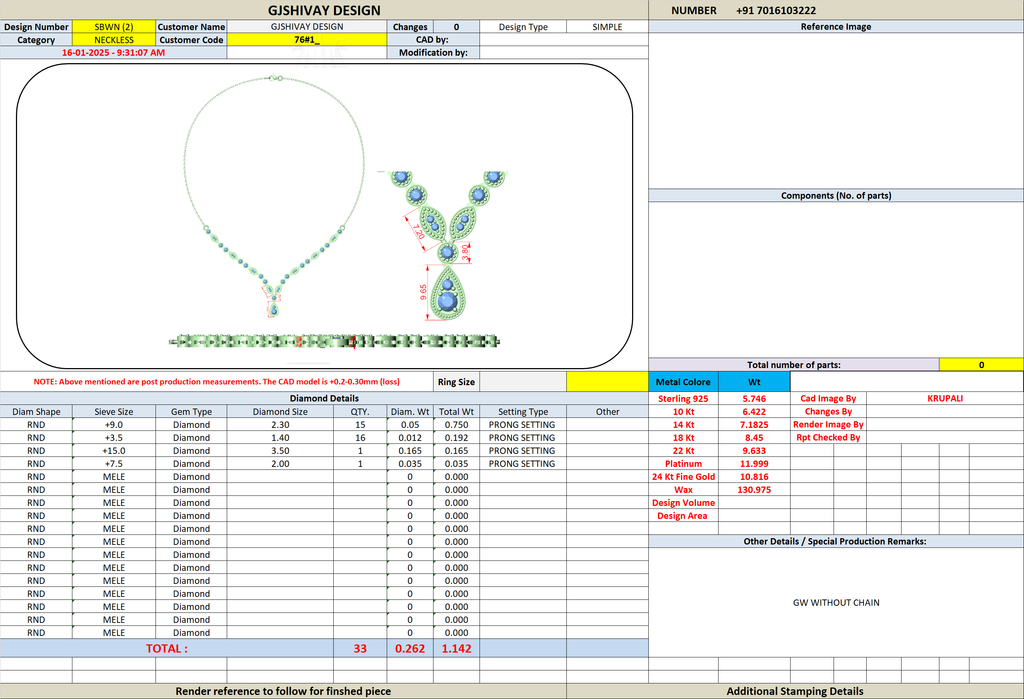Select PRONG SETTING in the +15.0 row
The width and height of the screenshot is (1024, 699).
[x=522, y=451]
